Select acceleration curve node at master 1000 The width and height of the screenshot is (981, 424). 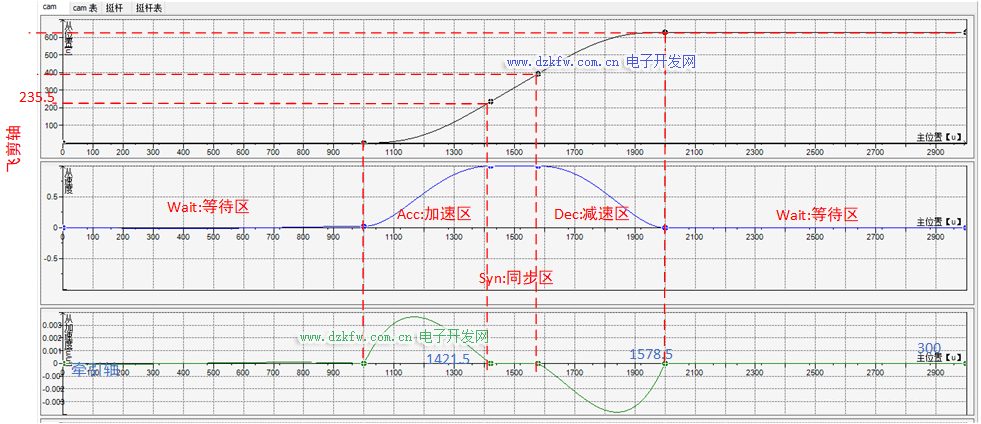(363, 363)
